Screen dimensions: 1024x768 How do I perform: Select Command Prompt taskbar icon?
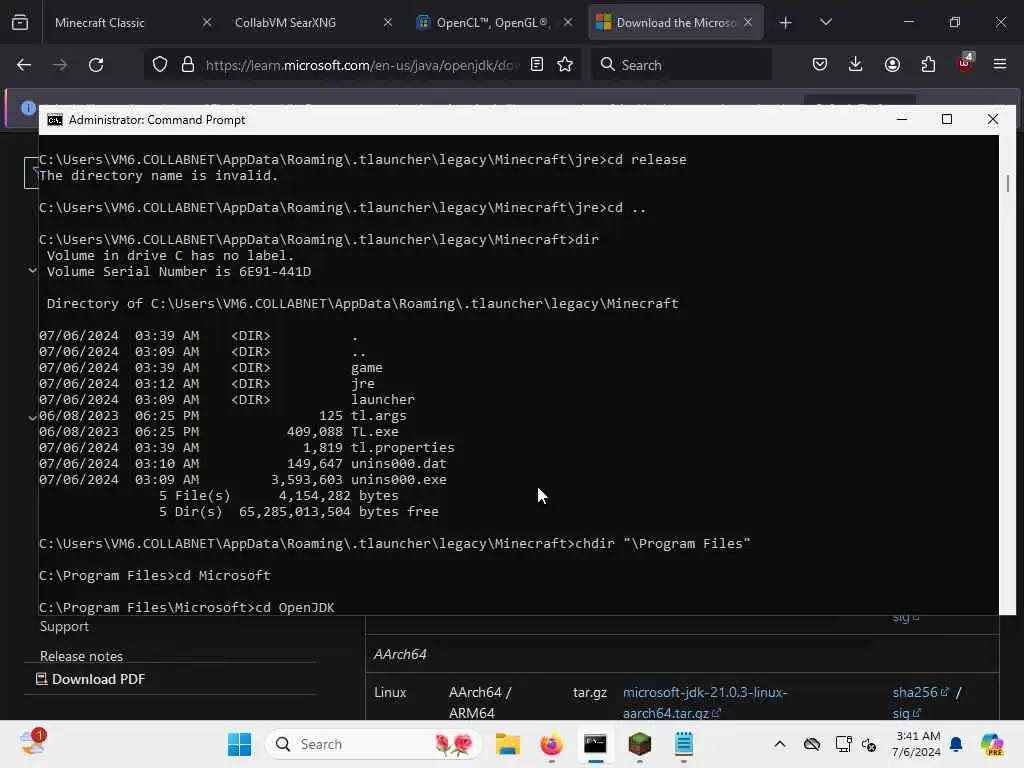tap(595, 744)
